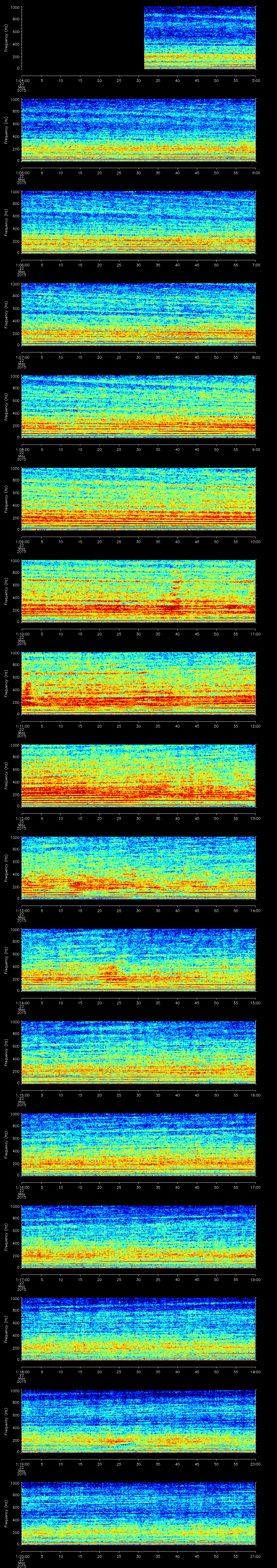Select the spectrogram panel starting at 1:05:00
Screen dimensions: 277x1568
coord(139,130)
